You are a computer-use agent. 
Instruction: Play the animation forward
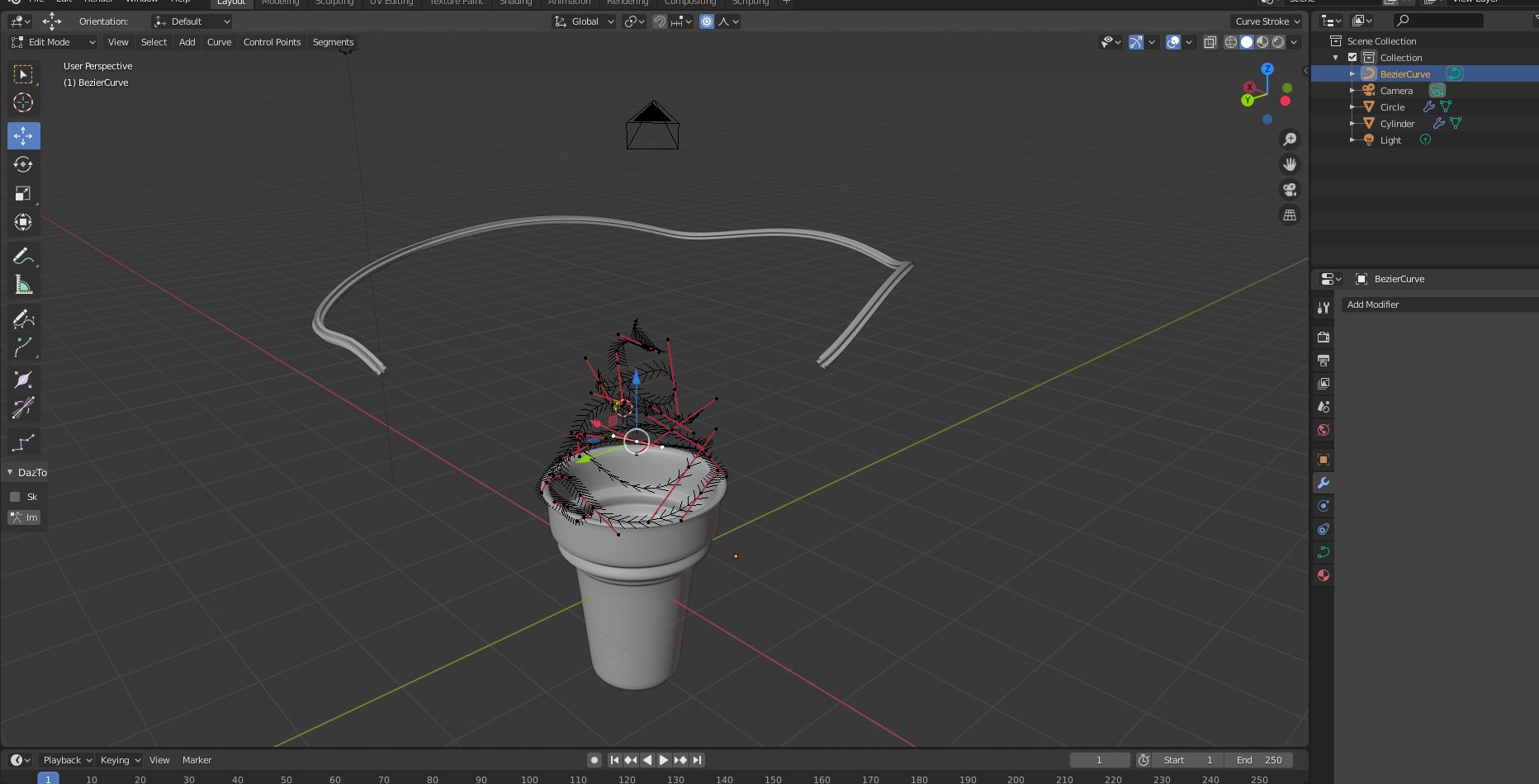[664, 760]
